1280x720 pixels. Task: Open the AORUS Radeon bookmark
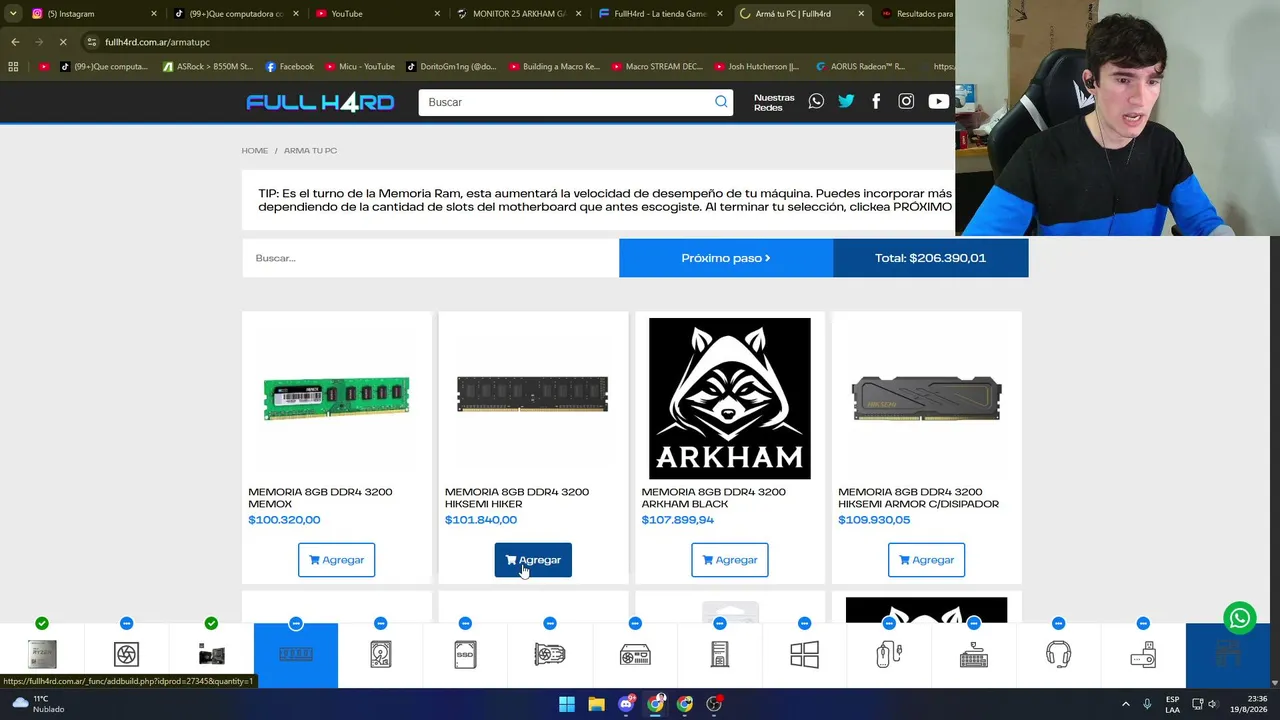click(860, 67)
